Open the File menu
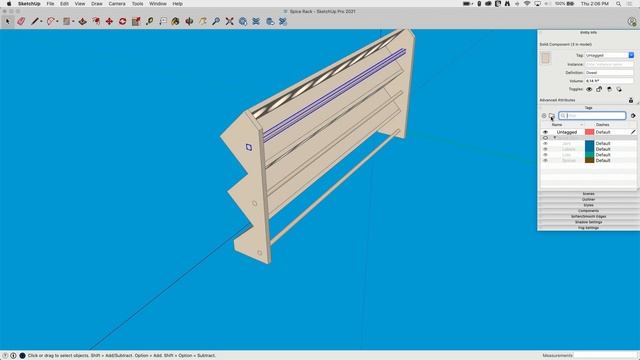640x360 pixels. (x=50, y=4)
